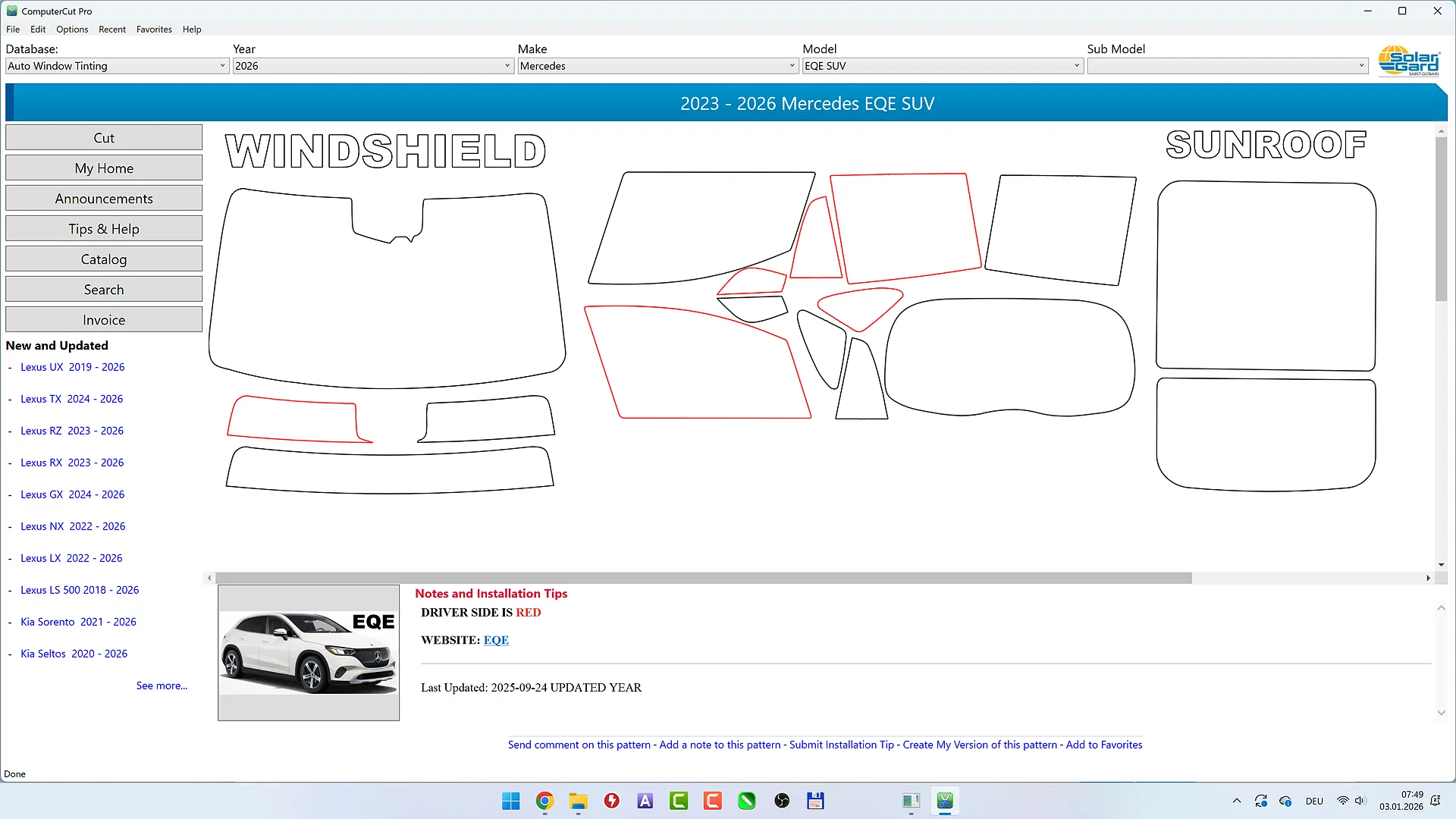Open Google Chrome from the taskbar
The image size is (1456, 819).
pyautogui.click(x=544, y=801)
